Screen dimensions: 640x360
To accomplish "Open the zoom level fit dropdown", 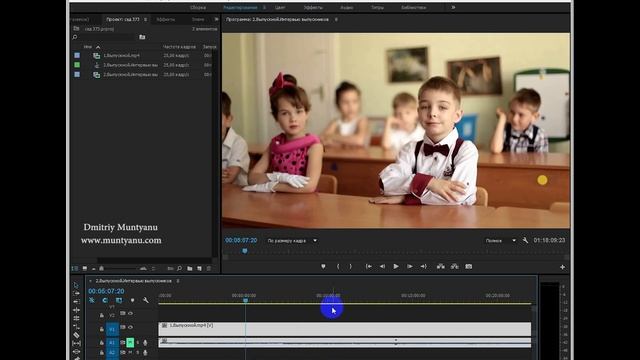I will 292,241.
